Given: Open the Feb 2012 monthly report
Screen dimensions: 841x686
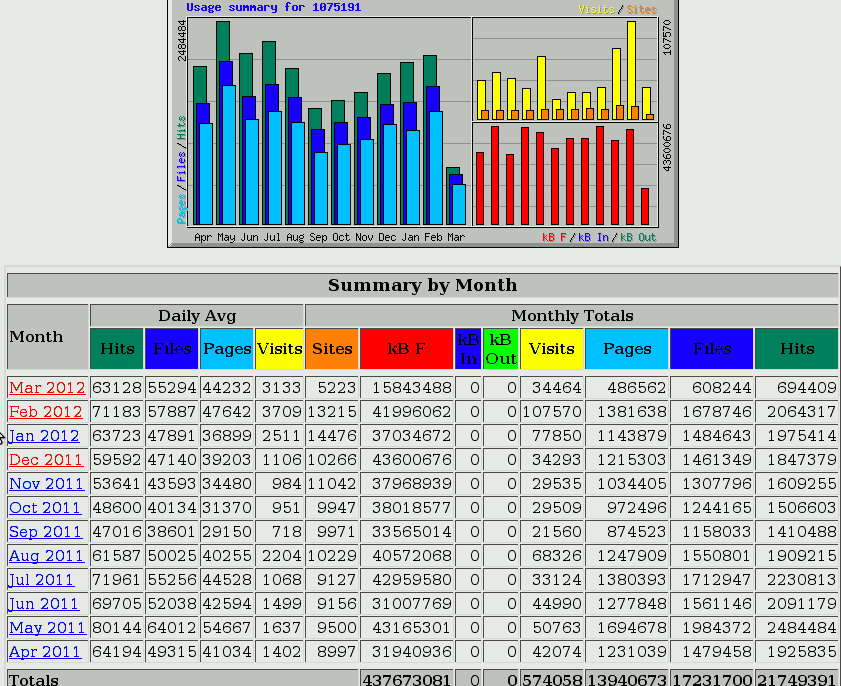Looking at the screenshot, I should 46,412.
